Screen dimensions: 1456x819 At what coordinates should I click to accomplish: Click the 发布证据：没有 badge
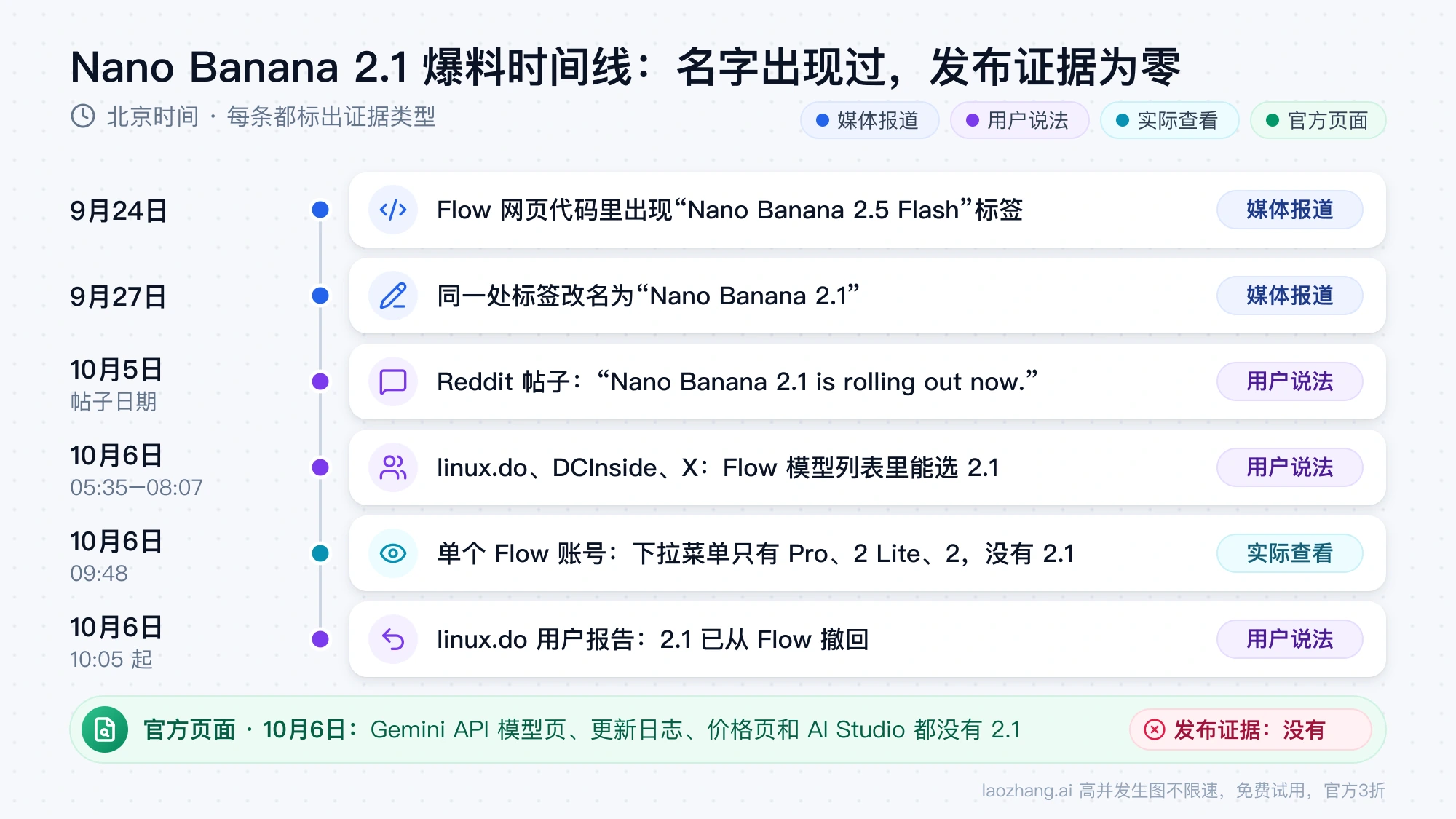point(1250,729)
